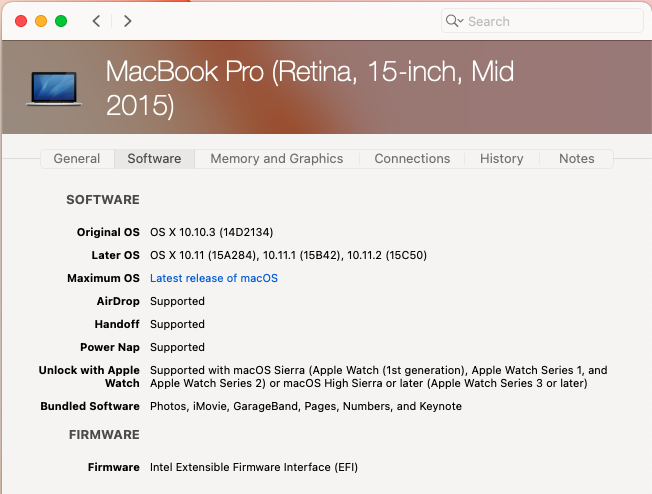The image size is (652, 494).
Task: Select the Software tab
Action: coord(154,159)
